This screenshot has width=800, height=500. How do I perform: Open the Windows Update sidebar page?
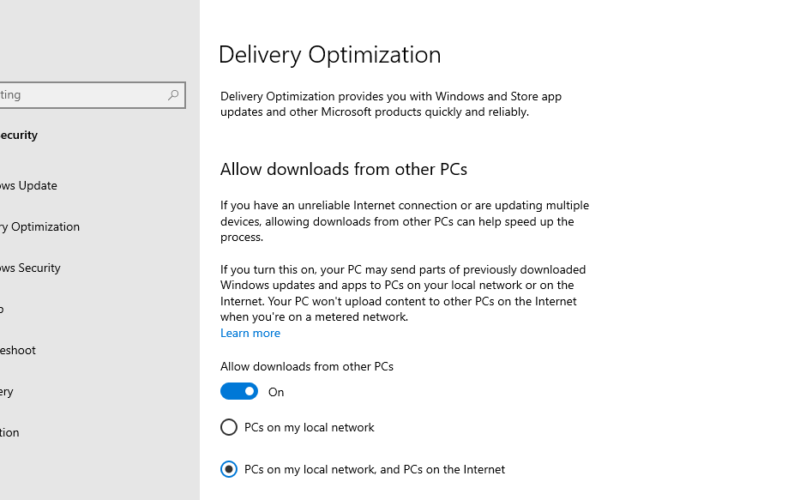click(x=29, y=186)
